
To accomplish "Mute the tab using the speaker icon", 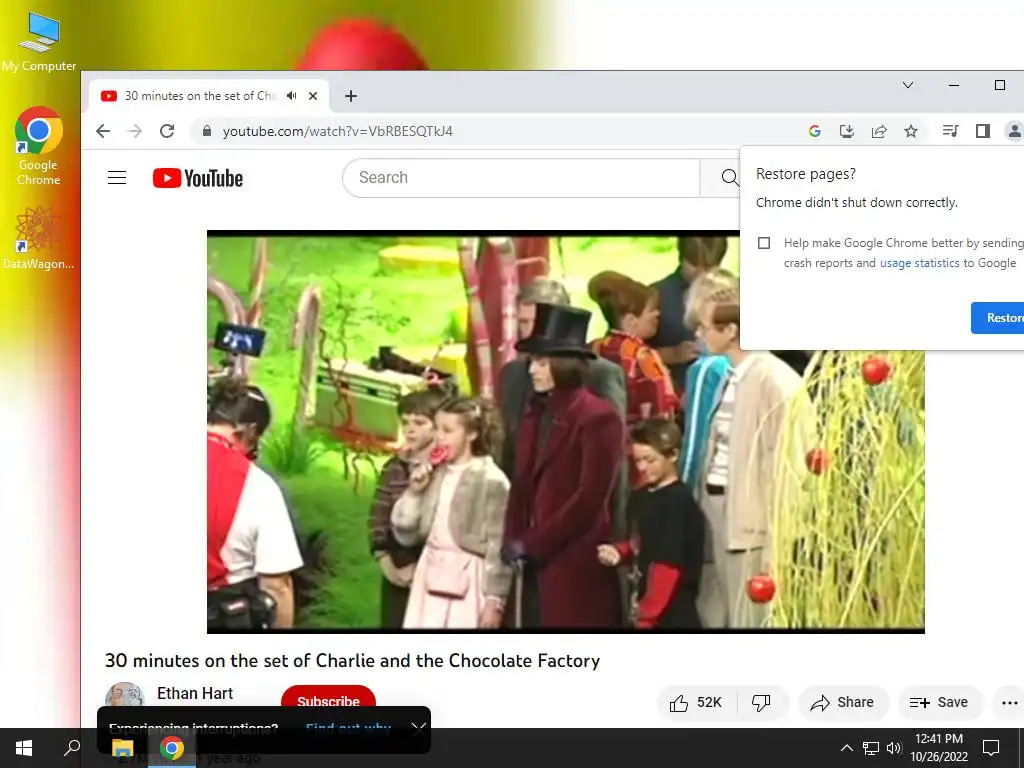I will point(292,96).
